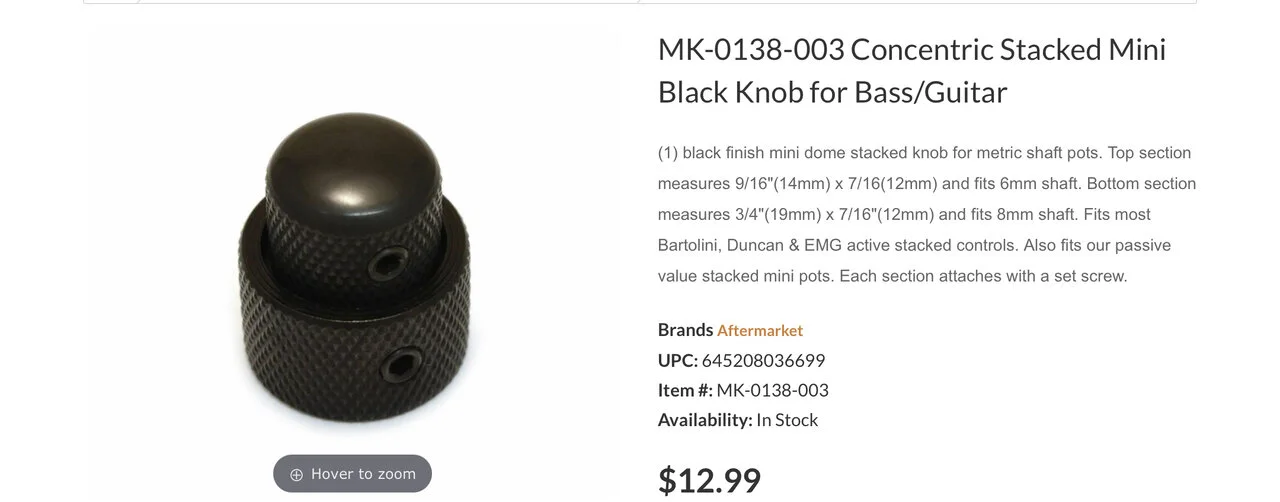The width and height of the screenshot is (1280, 502).
Task: Click the $12.99 price
Action: tap(709, 480)
